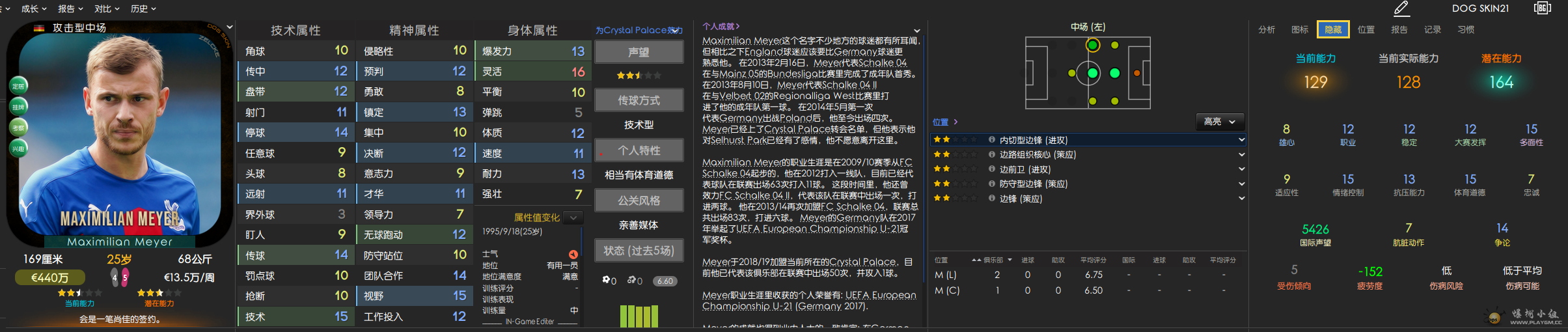Open the 报告 dropdown in the top menu
The image size is (1568, 332).
point(70,8)
